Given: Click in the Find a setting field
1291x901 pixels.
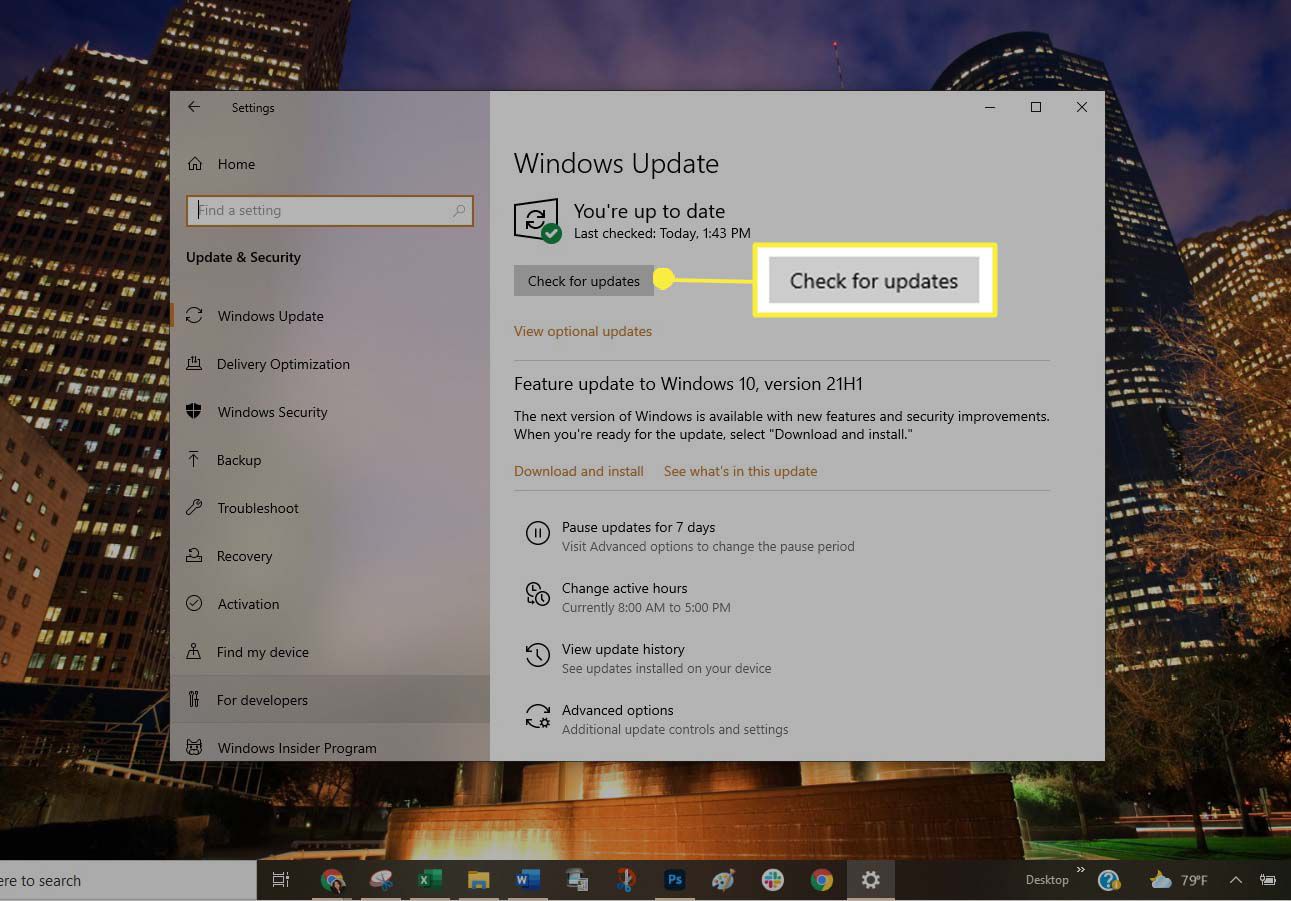Looking at the screenshot, I should pos(329,211).
